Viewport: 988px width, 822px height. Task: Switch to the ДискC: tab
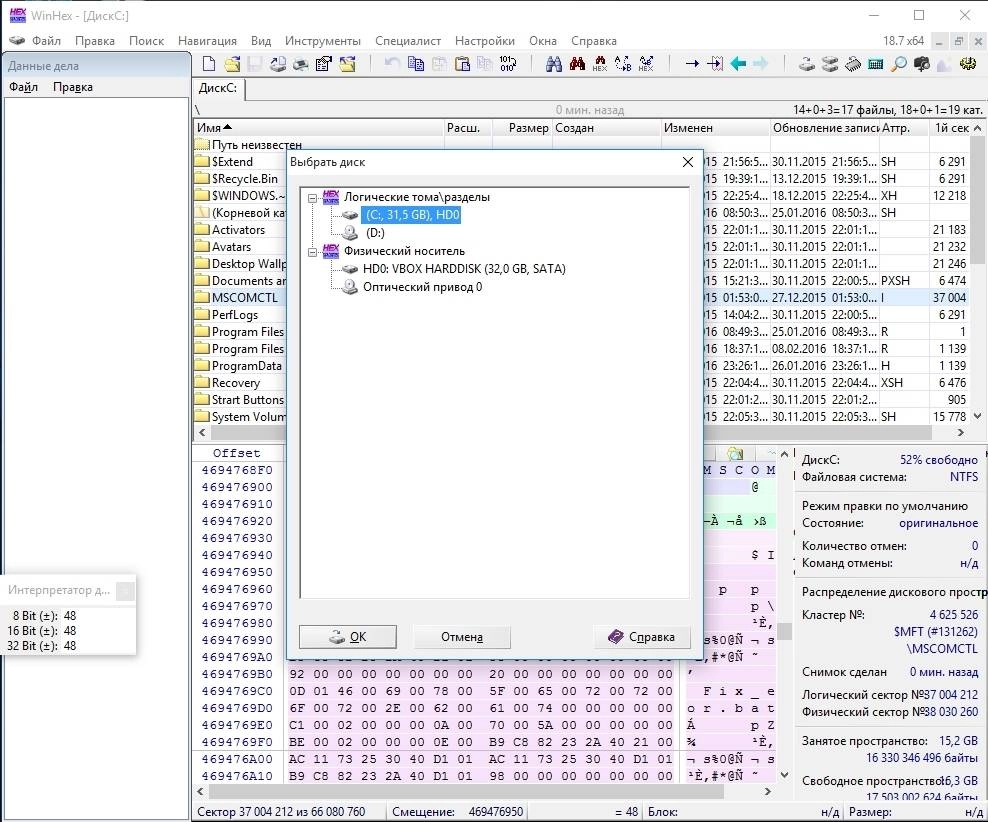[218, 88]
